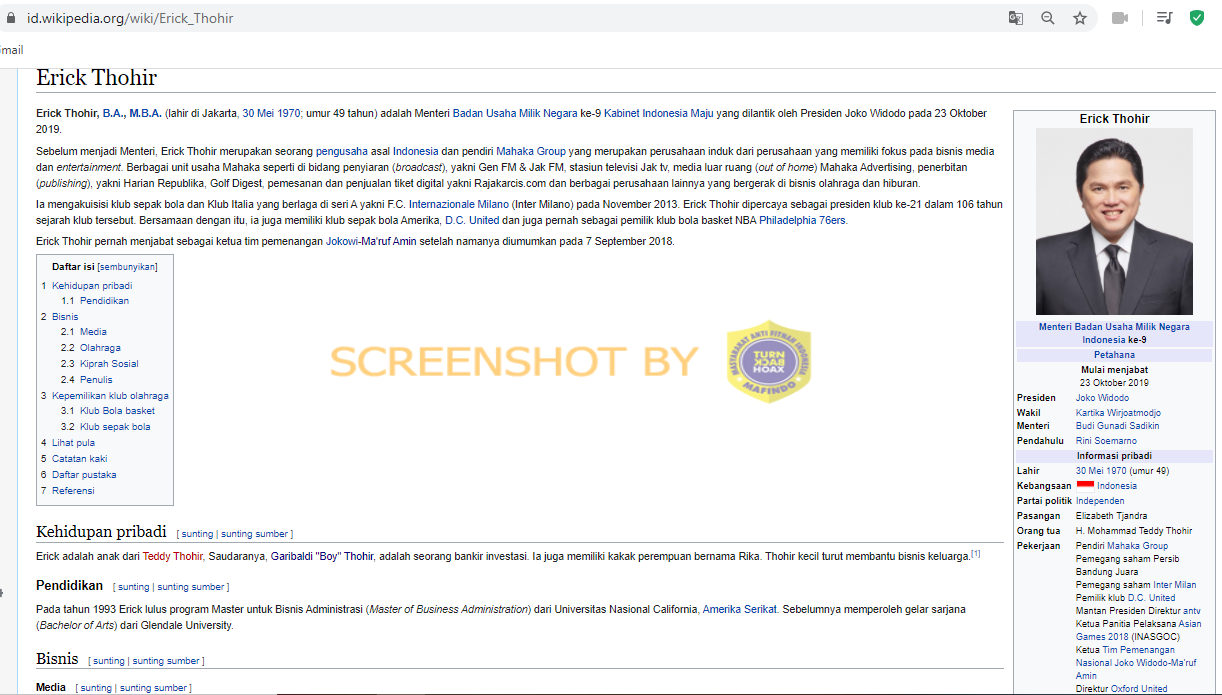The image size is (1222, 695).
Task: Click the zoom magnifier icon in address bar
Action: pos(1048,18)
